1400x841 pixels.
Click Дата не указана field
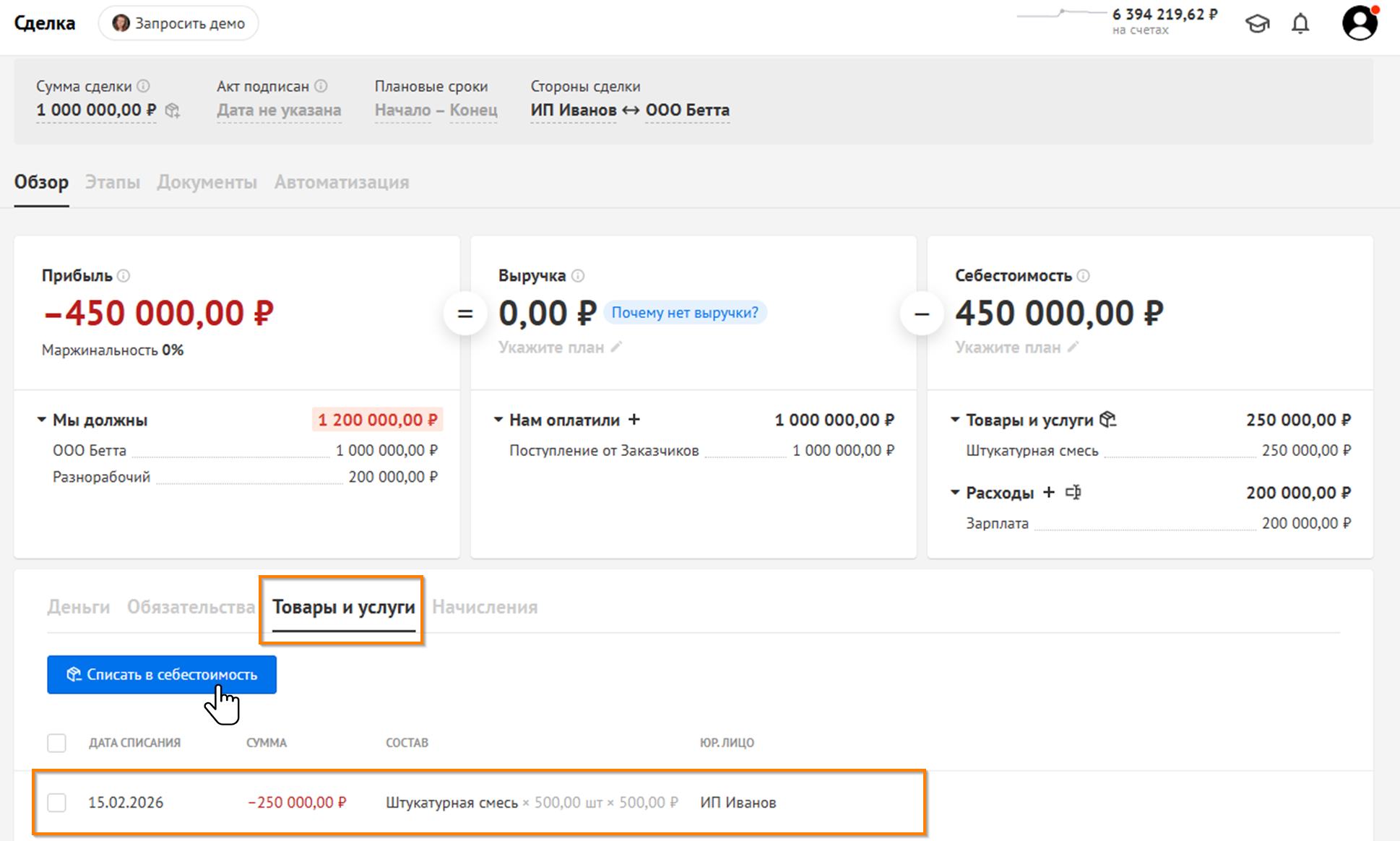coord(279,111)
